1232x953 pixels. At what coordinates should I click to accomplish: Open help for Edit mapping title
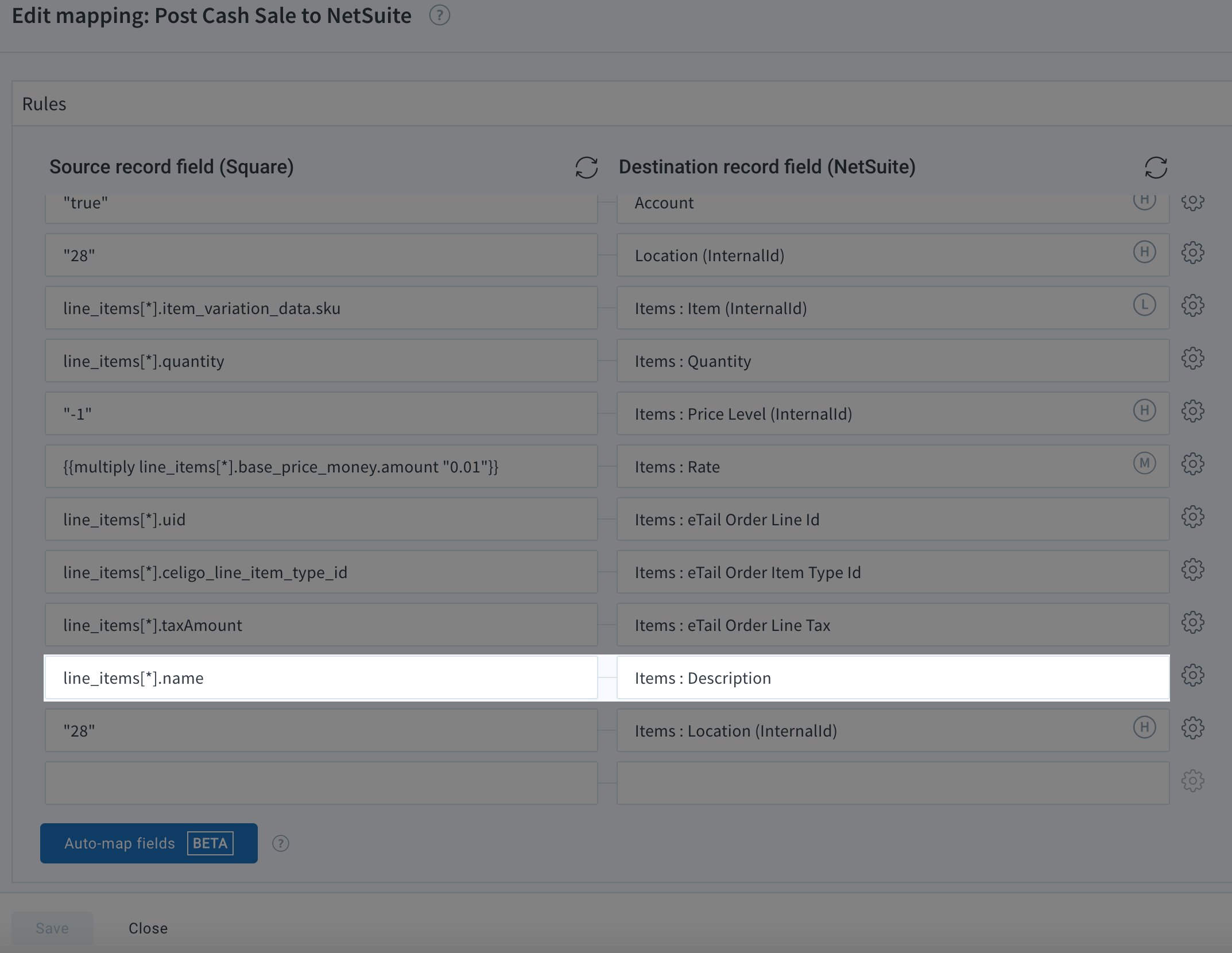(440, 16)
